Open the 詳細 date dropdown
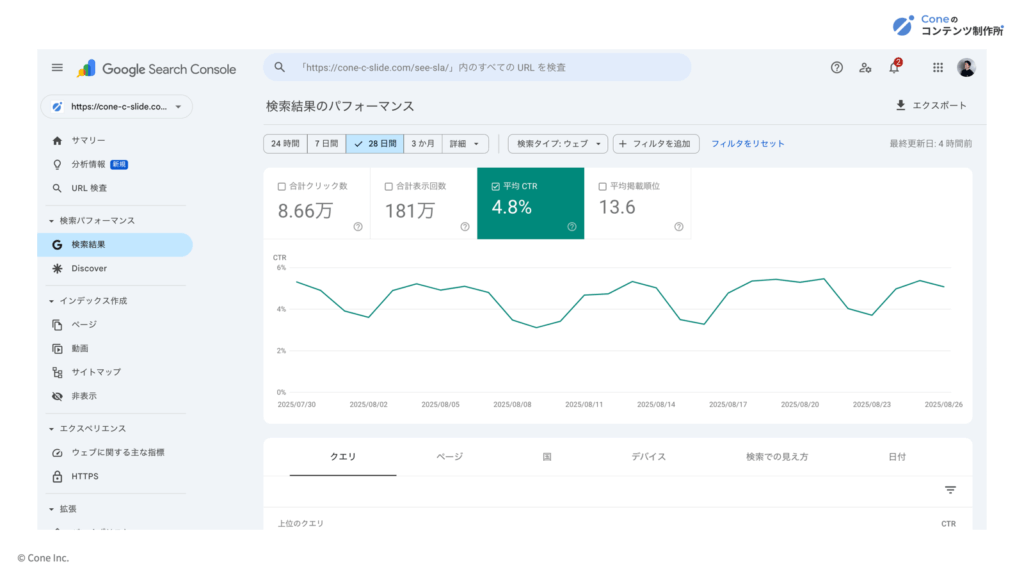This screenshot has height=576, width=1024. click(x=465, y=144)
